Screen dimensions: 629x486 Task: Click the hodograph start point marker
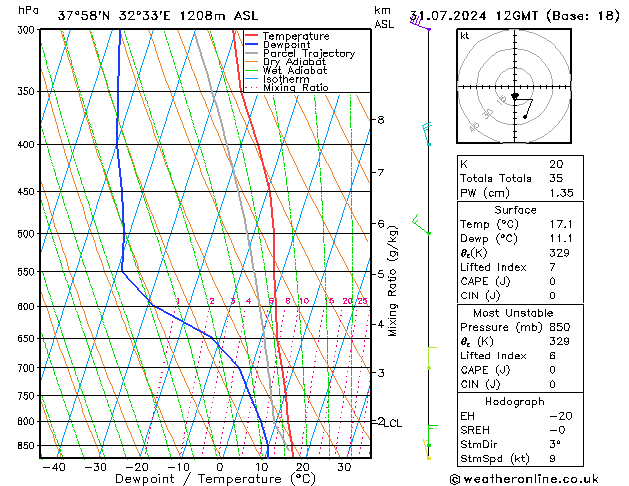coord(515,96)
